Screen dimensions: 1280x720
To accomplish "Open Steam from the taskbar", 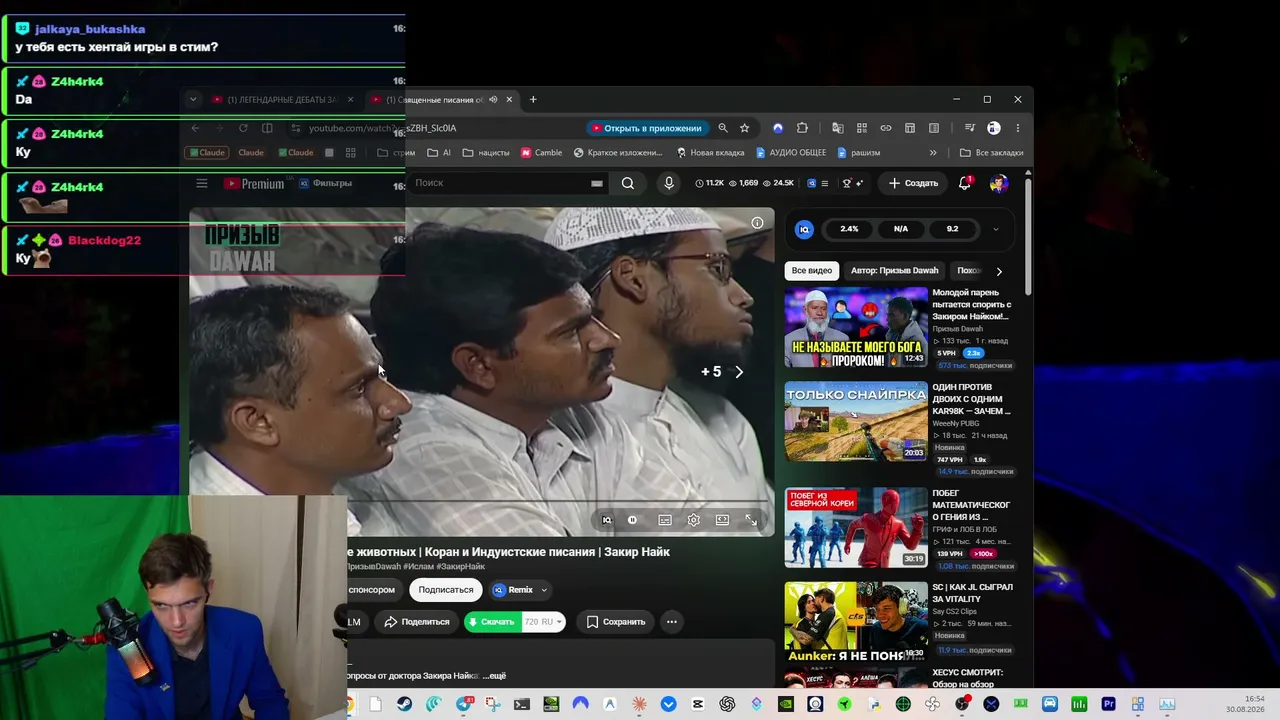I will (x=404, y=704).
